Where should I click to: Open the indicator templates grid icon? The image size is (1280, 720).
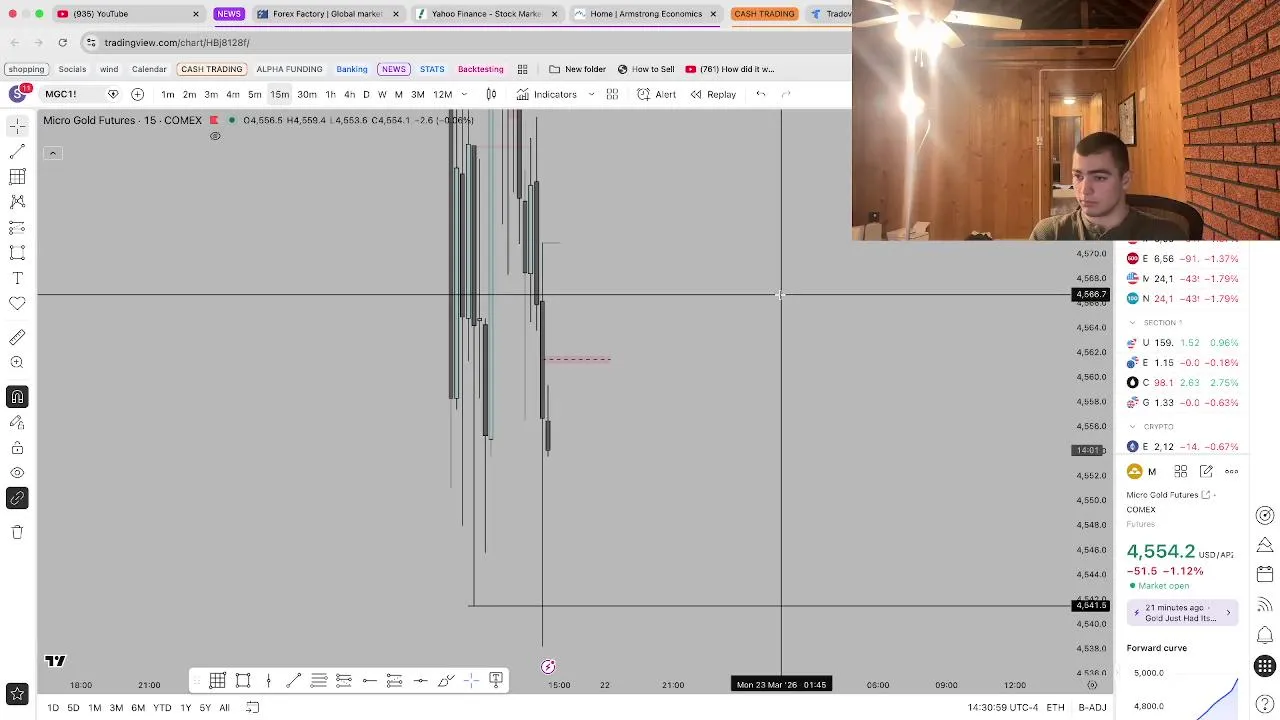[612, 94]
